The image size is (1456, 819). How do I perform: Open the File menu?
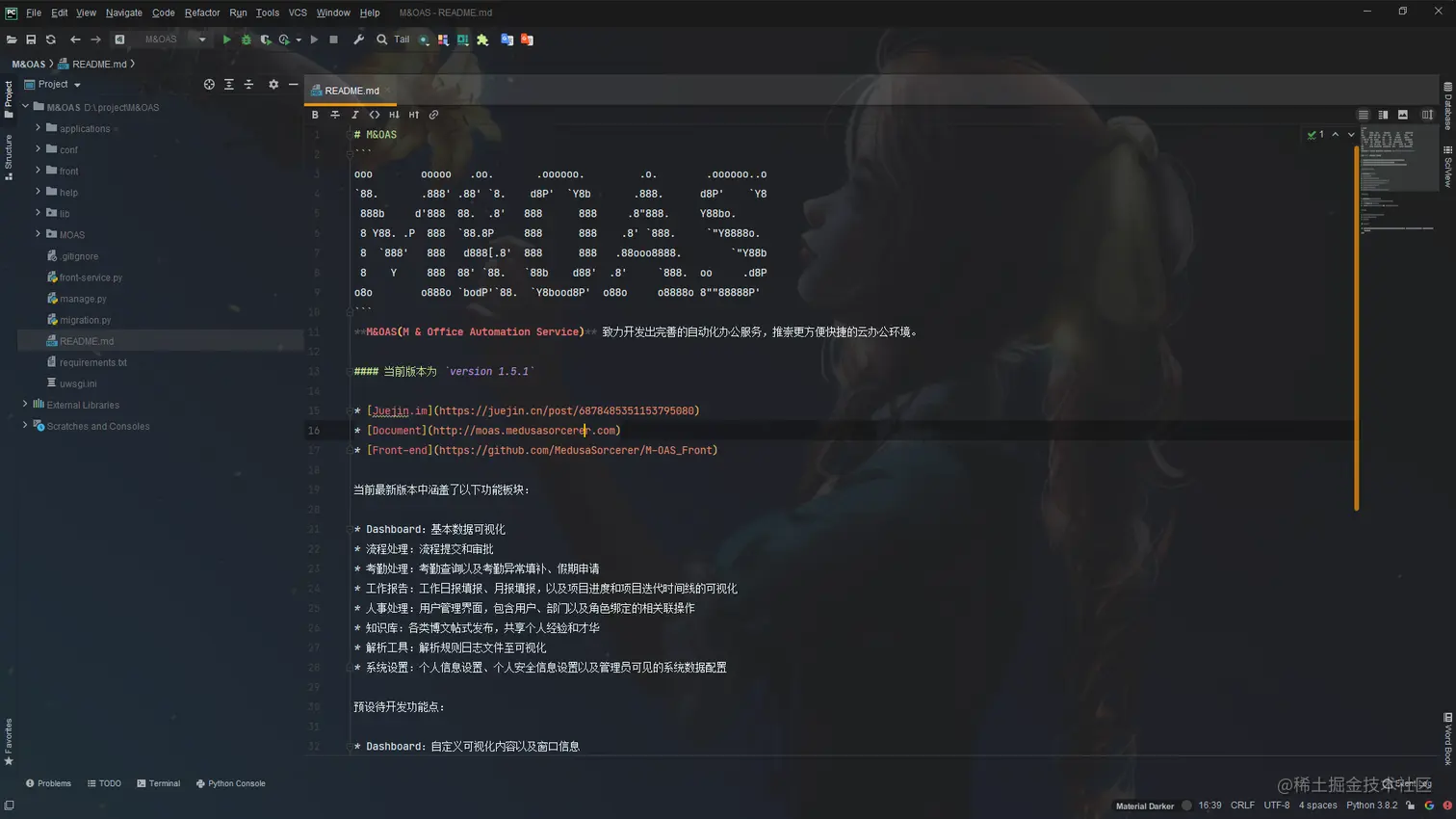coord(34,13)
